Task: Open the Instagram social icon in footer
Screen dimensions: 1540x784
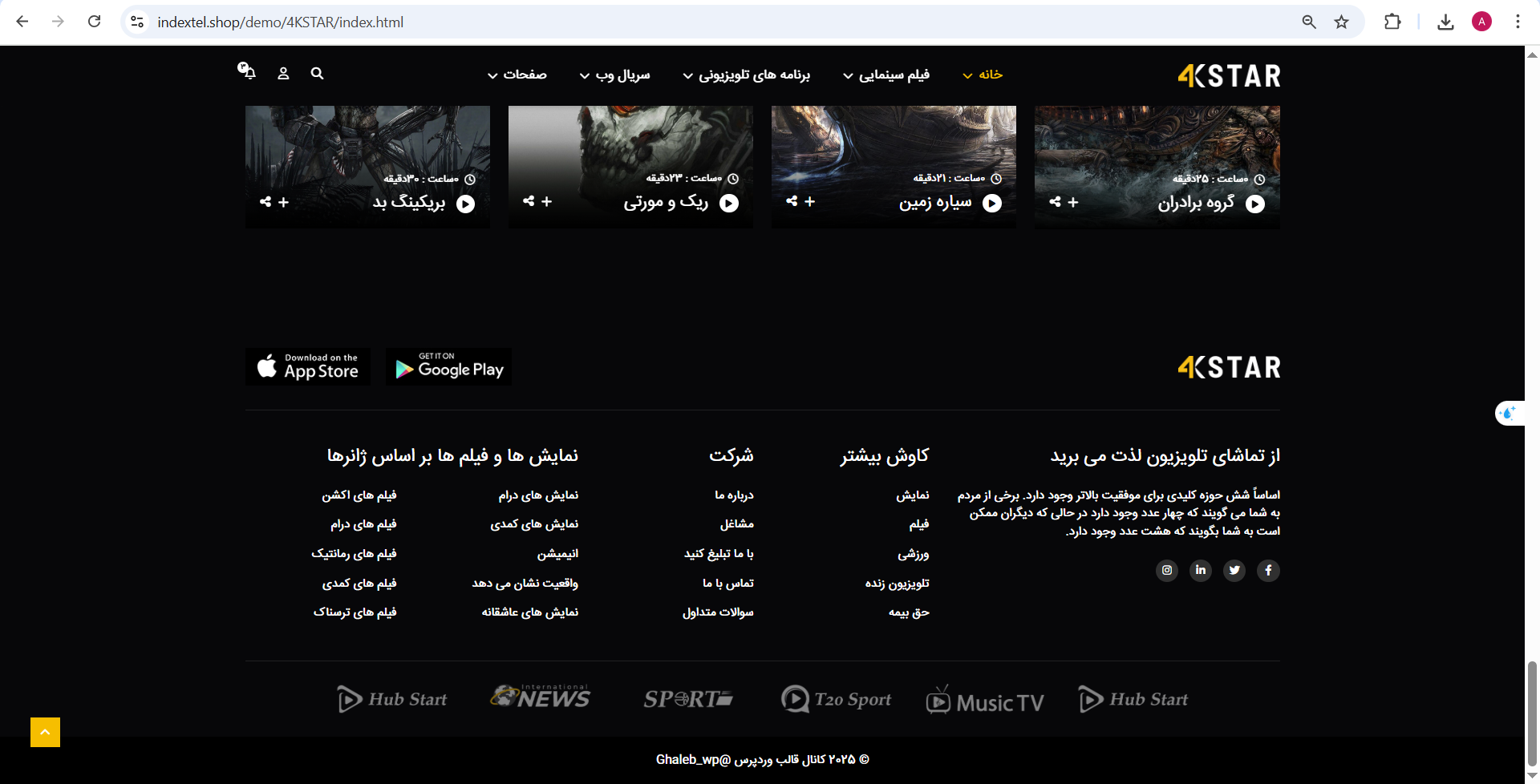Action: pos(1167,570)
